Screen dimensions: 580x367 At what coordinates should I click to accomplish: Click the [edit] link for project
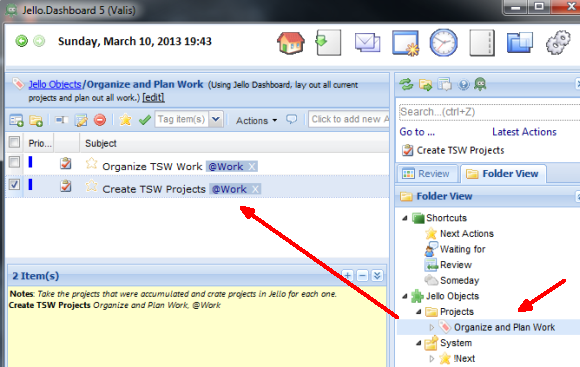(x=154, y=98)
